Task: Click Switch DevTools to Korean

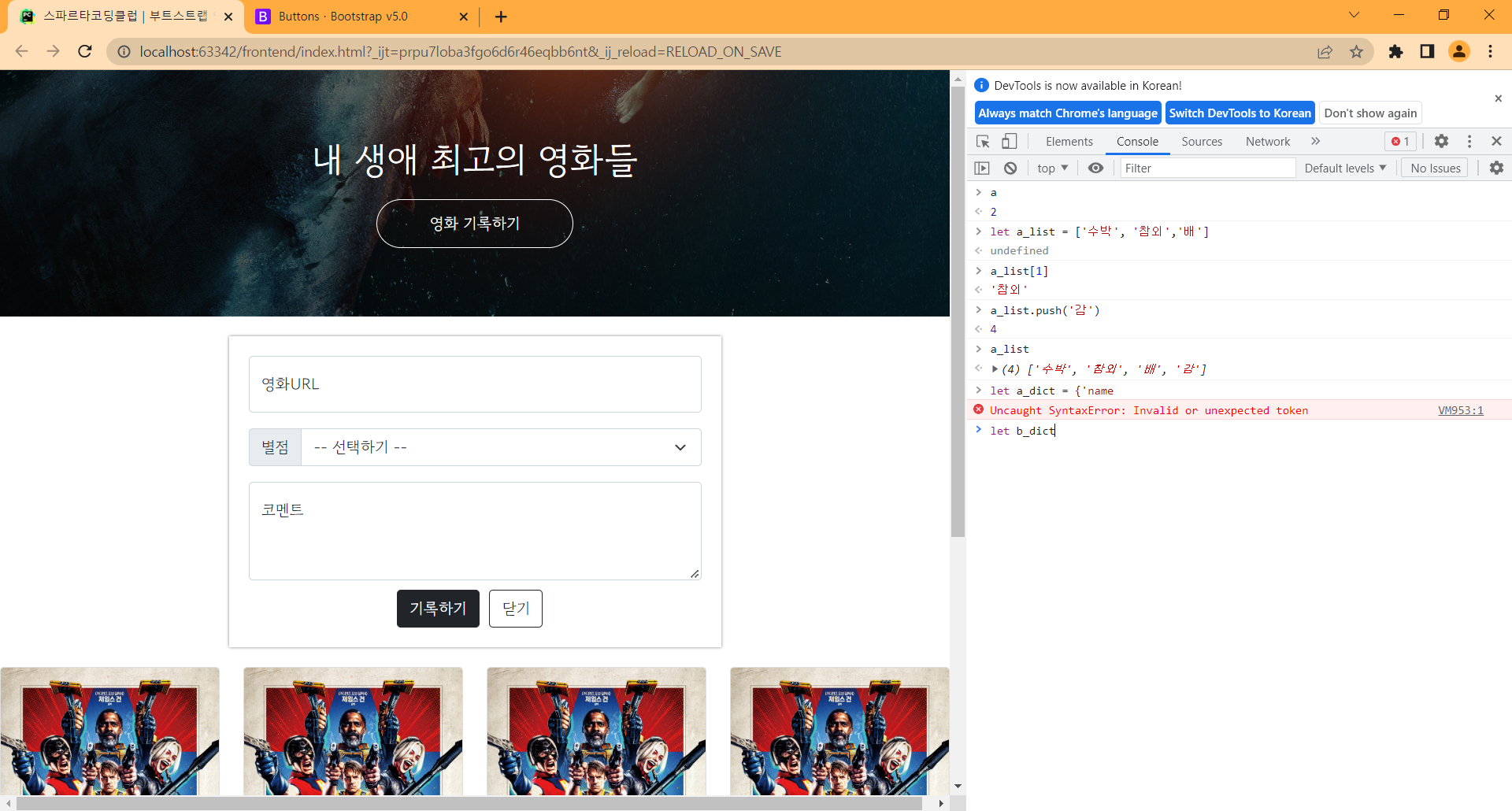Action: 1240,113
